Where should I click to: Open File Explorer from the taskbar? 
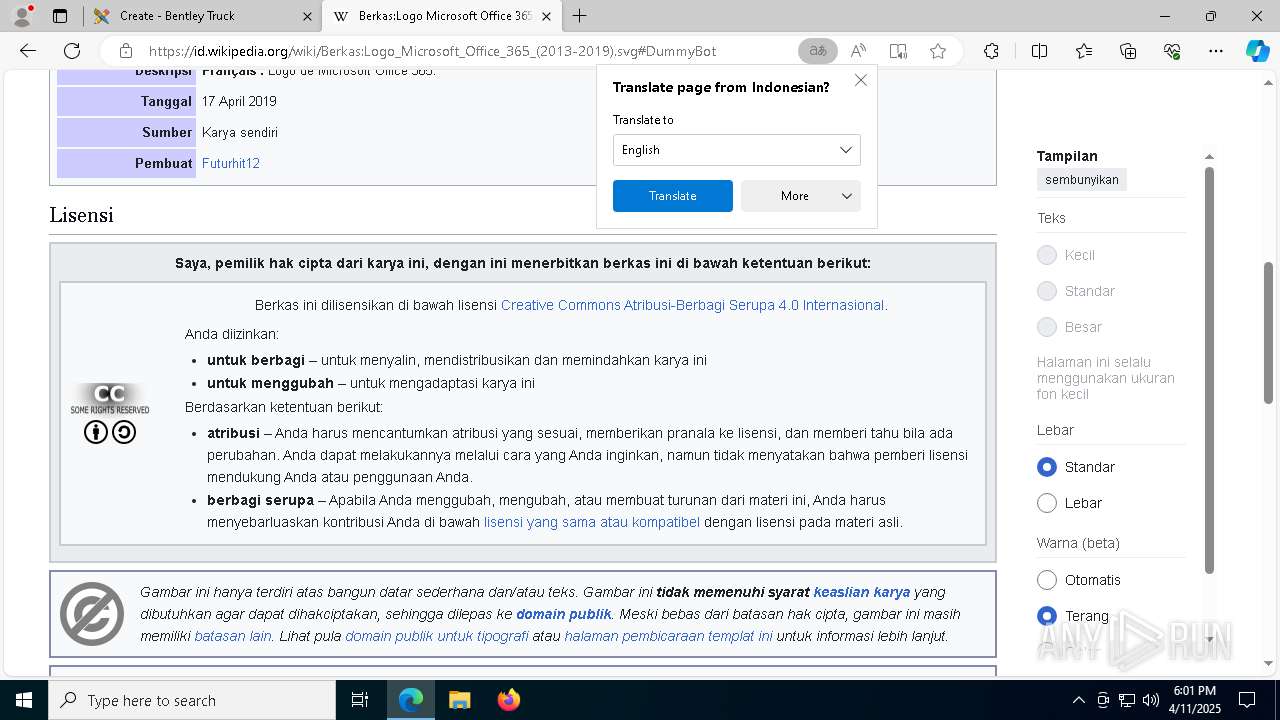(x=459, y=700)
